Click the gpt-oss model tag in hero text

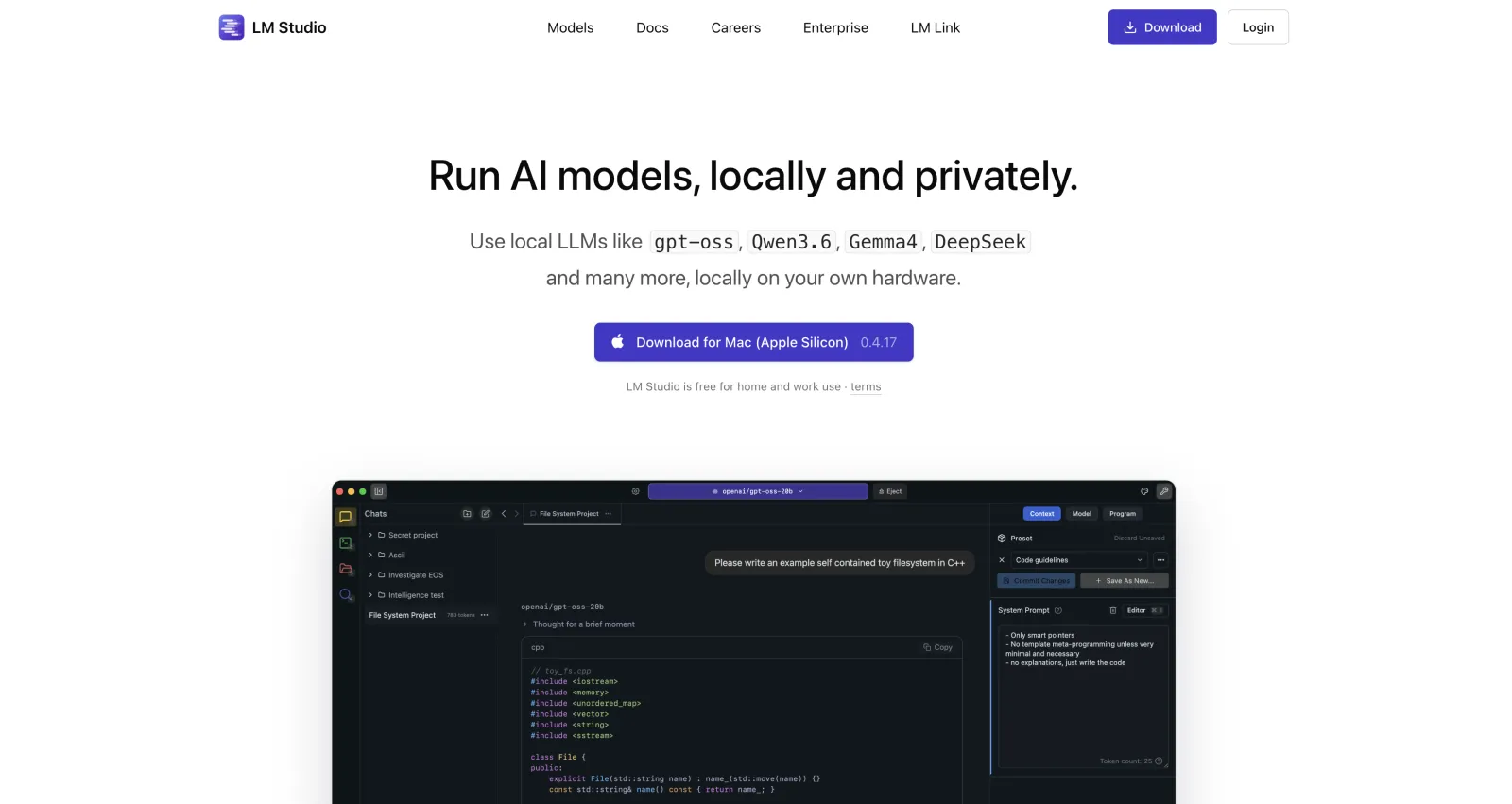(694, 242)
